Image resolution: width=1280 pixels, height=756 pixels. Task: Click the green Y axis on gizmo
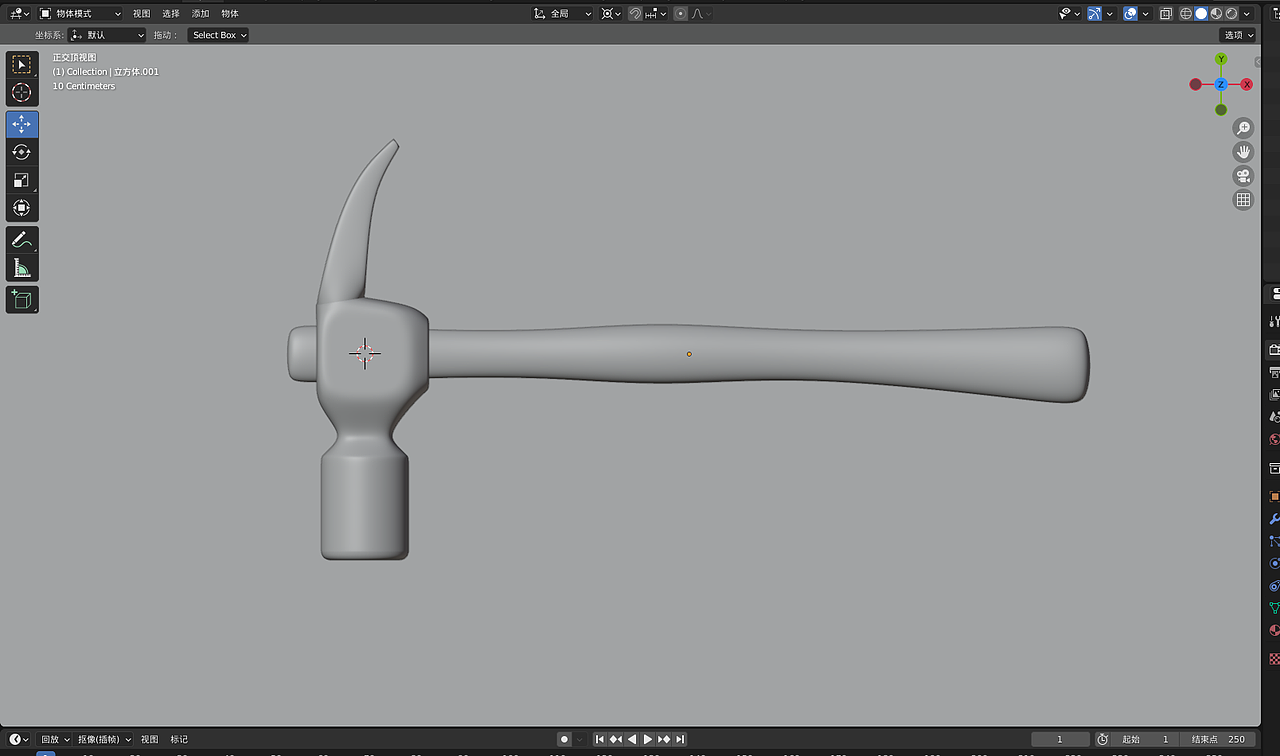click(x=1221, y=60)
